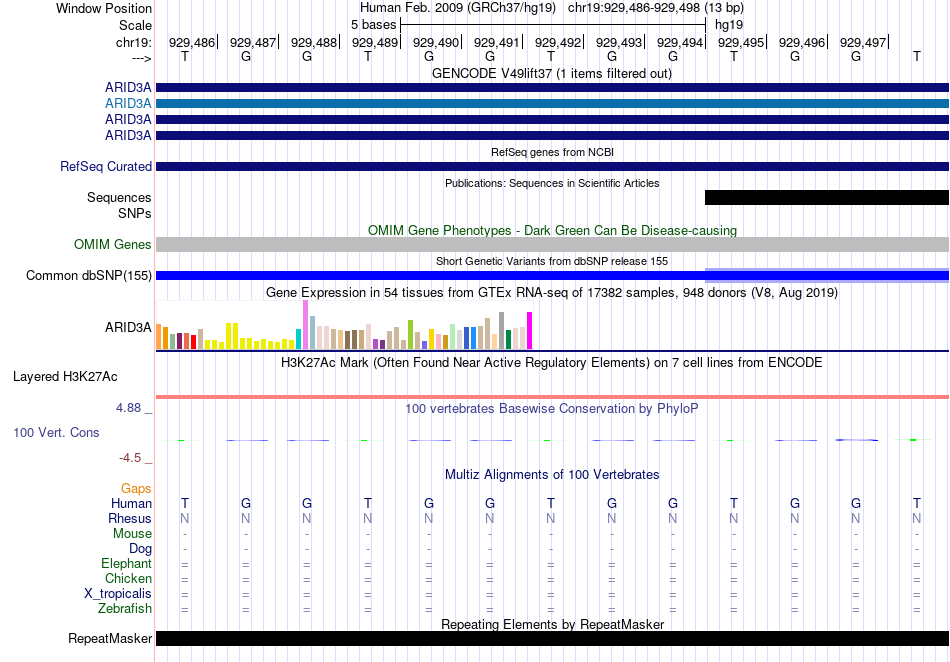Open the Sequences track label
Viewport: 950px width, 662px height.
119,197
